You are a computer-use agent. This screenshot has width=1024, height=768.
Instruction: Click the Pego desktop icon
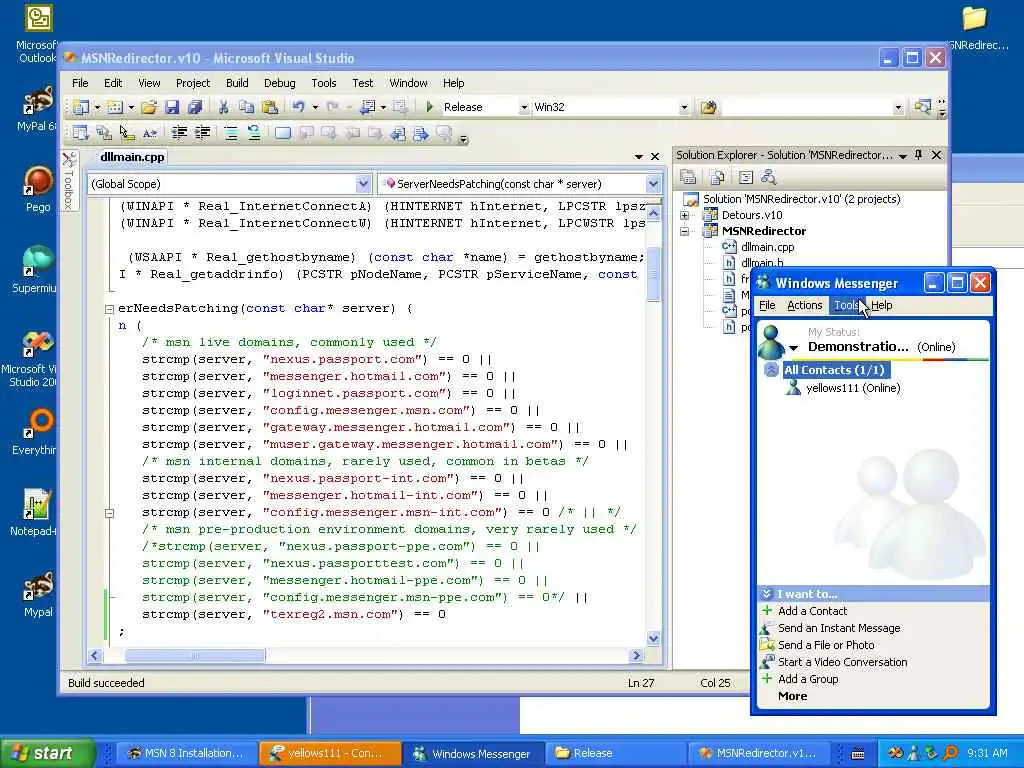click(38, 189)
